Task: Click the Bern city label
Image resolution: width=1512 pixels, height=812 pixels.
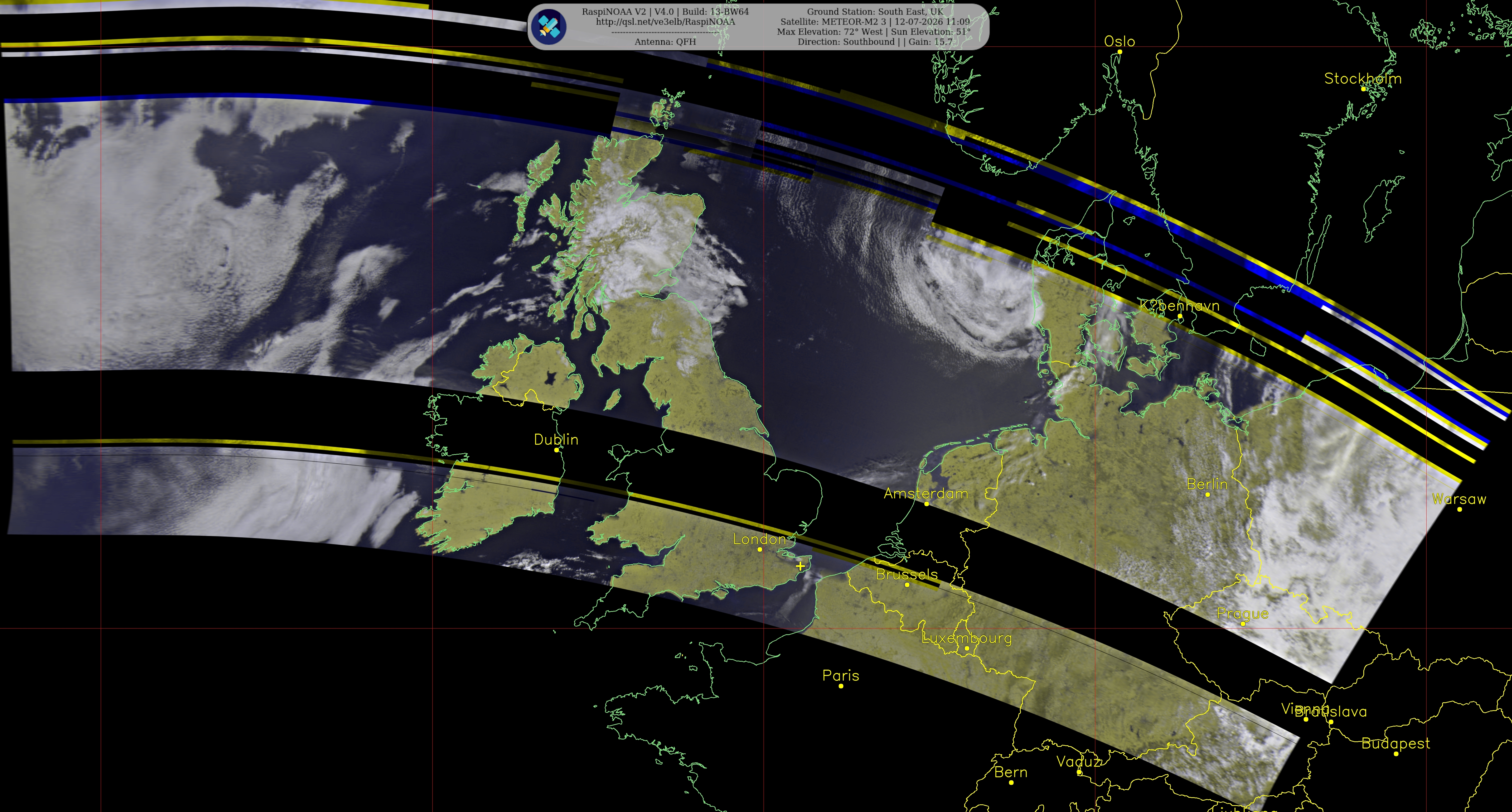Action: [1011, 773]
